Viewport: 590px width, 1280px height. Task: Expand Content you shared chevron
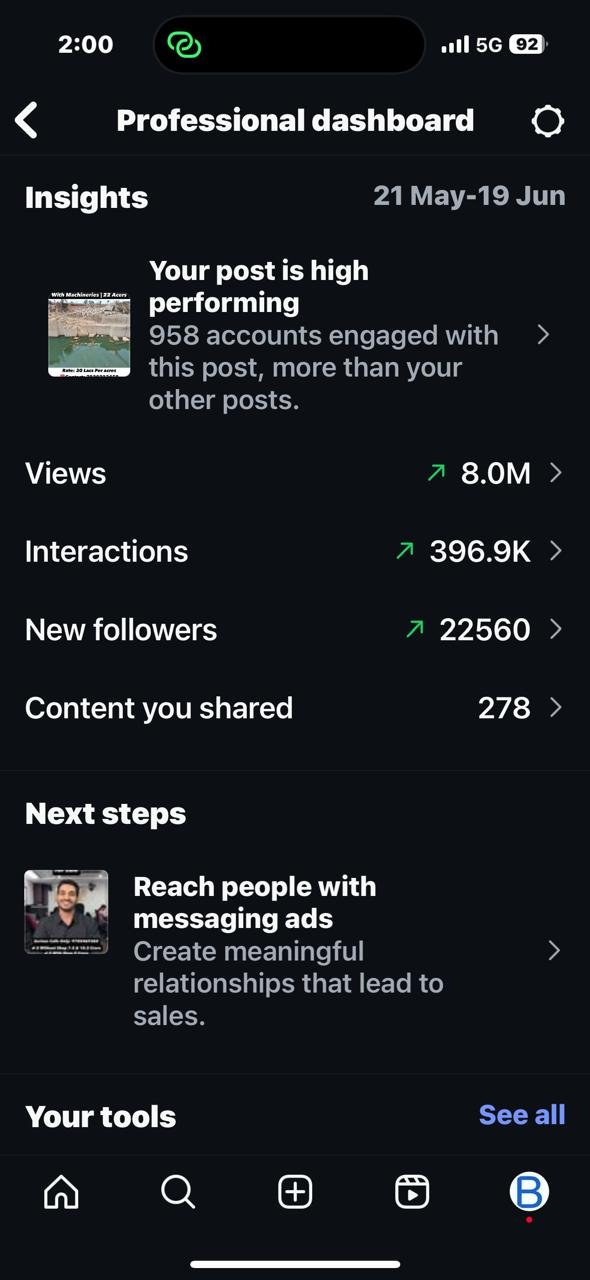[x=556, y=707]
